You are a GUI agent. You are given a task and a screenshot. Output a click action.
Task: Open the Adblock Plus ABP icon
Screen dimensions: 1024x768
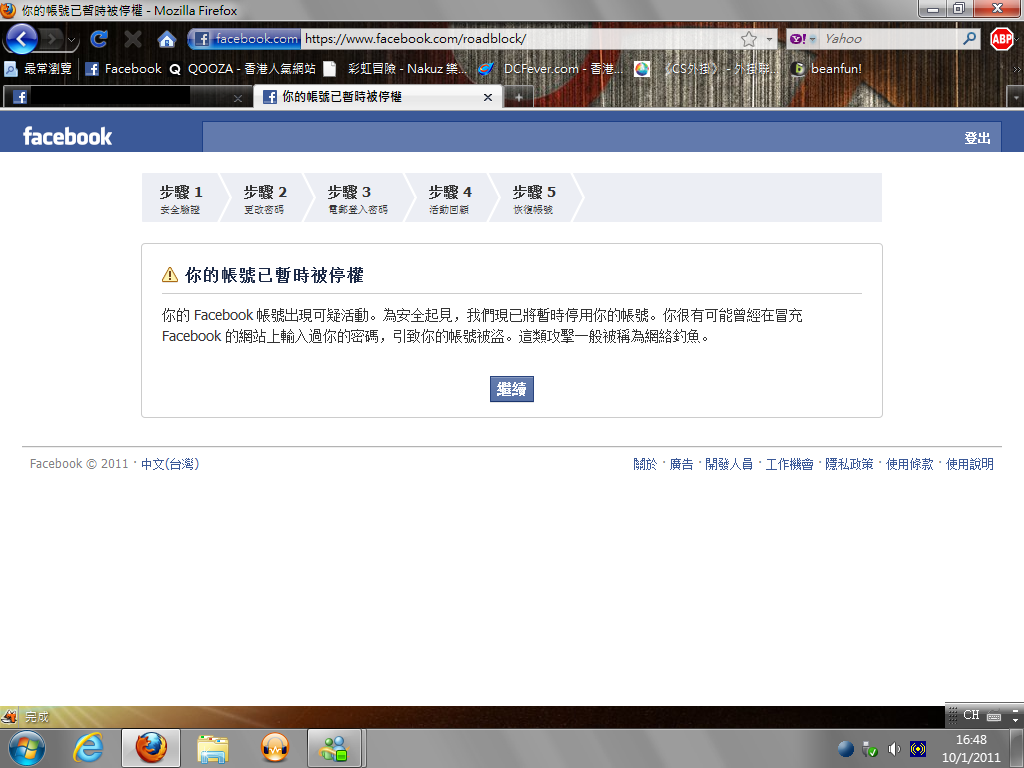(1001, 39)
